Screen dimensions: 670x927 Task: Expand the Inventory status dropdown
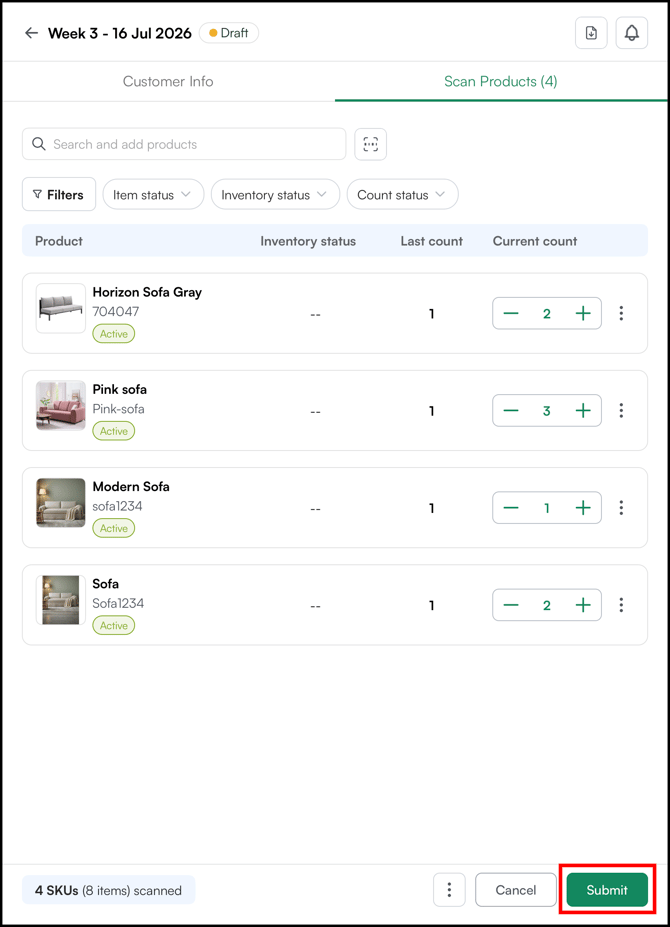point(275,195)
